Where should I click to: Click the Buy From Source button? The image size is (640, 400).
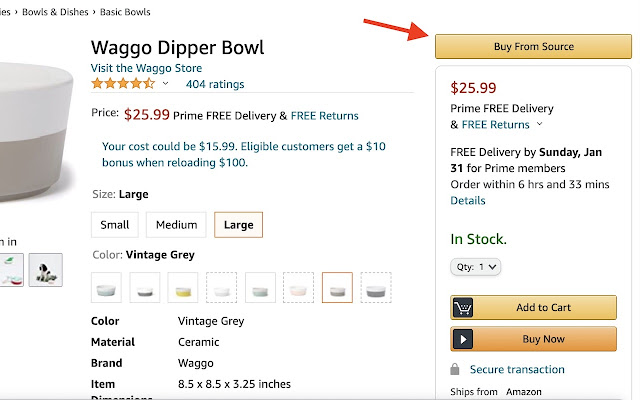(x=532, y=47)
